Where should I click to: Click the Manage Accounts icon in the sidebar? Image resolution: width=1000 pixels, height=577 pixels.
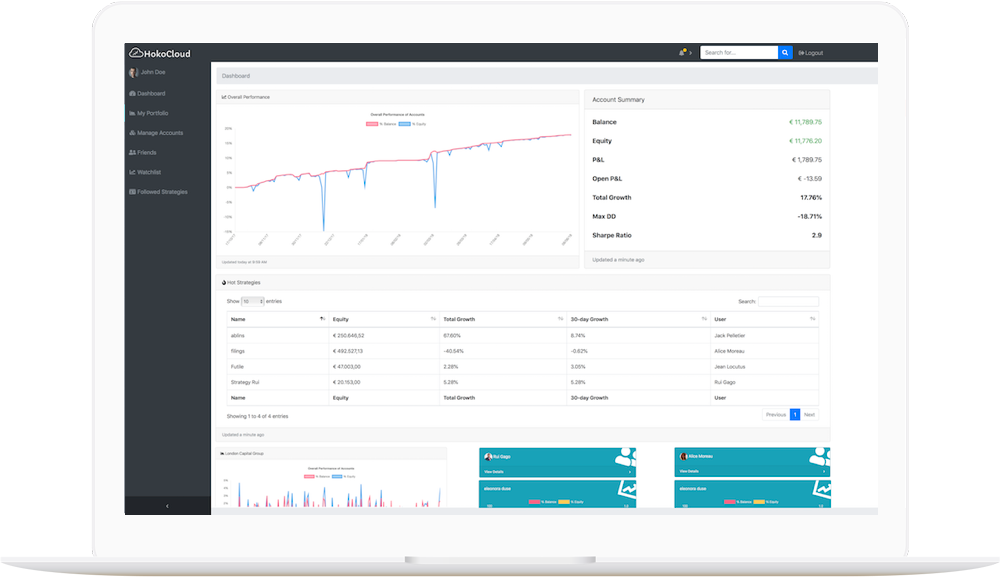coord(133,133)
